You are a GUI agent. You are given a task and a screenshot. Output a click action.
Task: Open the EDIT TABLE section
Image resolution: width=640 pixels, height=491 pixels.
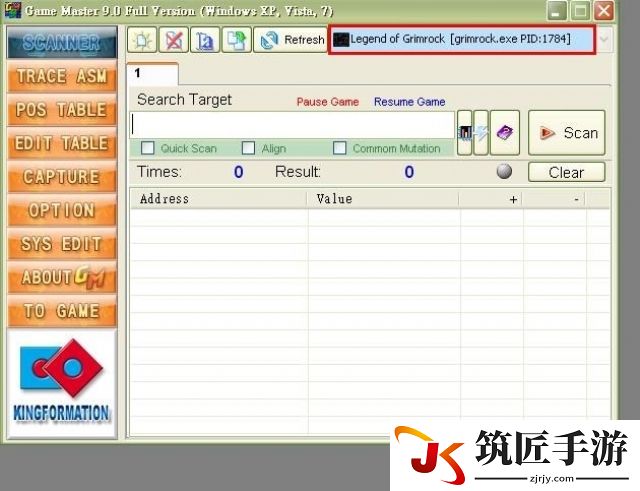(x=62, y=143)
